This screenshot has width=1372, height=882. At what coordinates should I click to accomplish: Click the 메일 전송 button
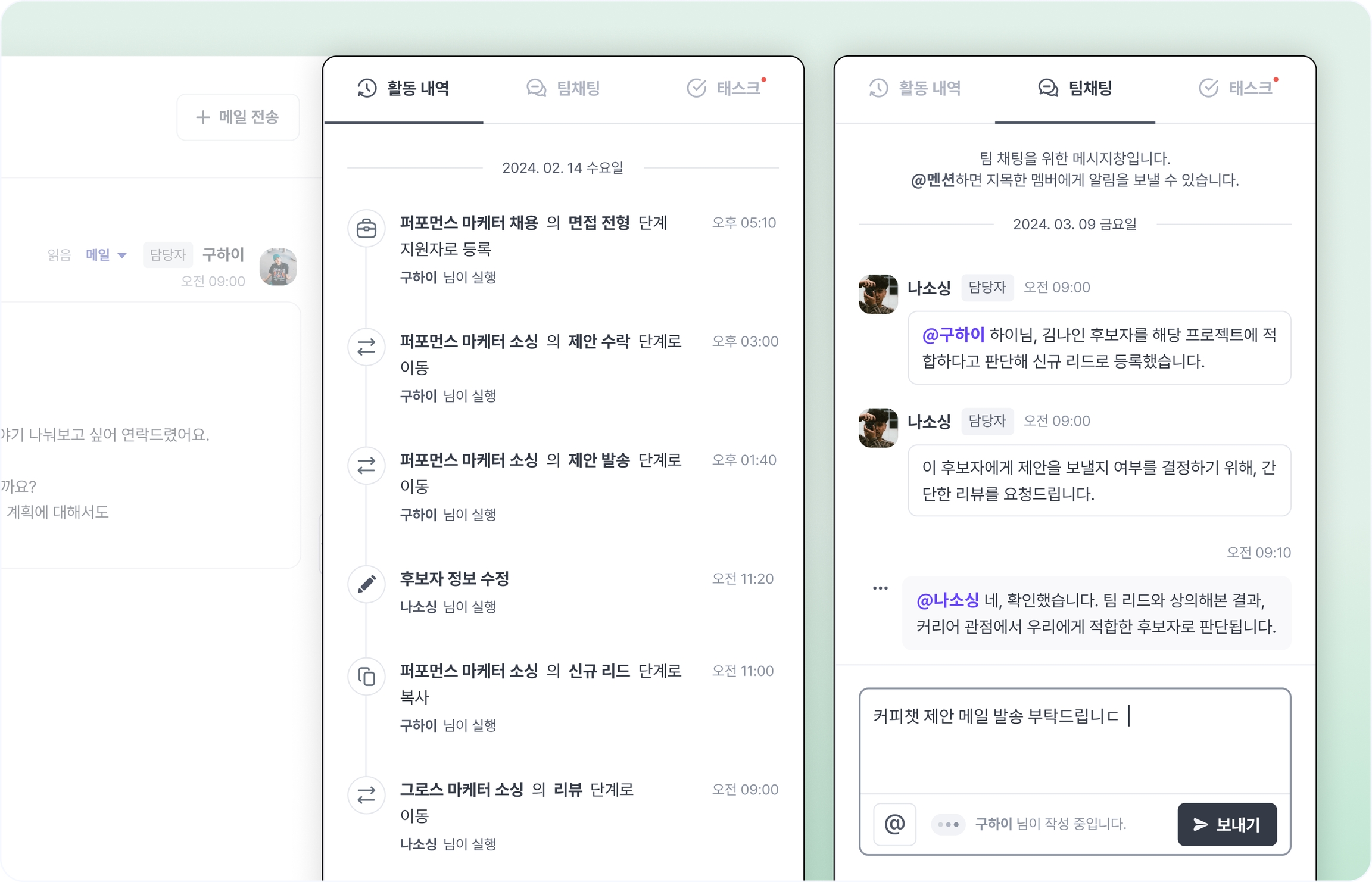click(238, 117)
